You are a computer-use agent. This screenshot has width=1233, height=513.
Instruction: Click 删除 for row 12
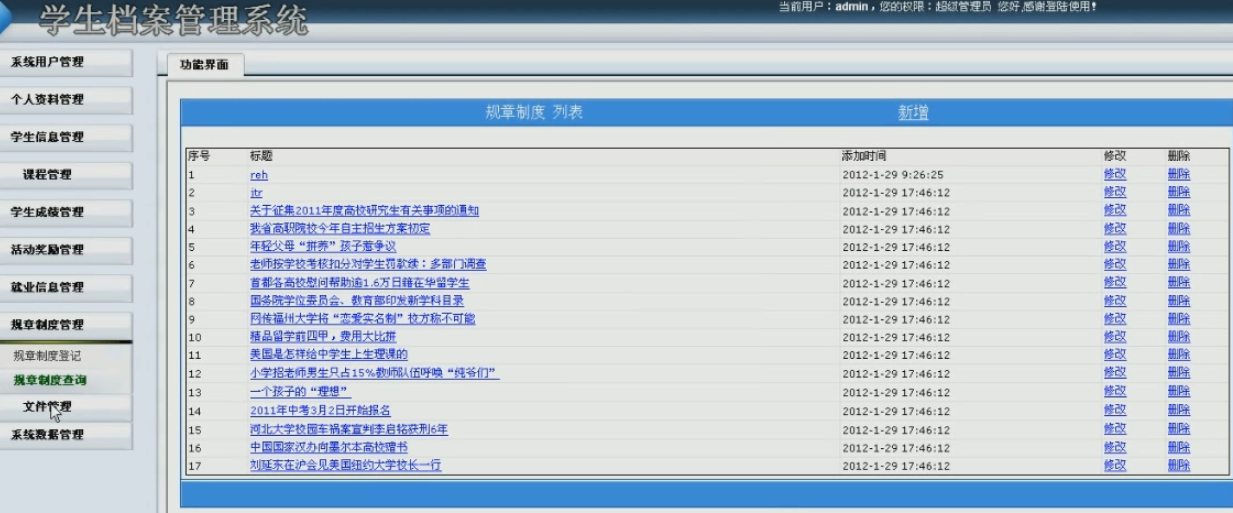pos(1178,373)
